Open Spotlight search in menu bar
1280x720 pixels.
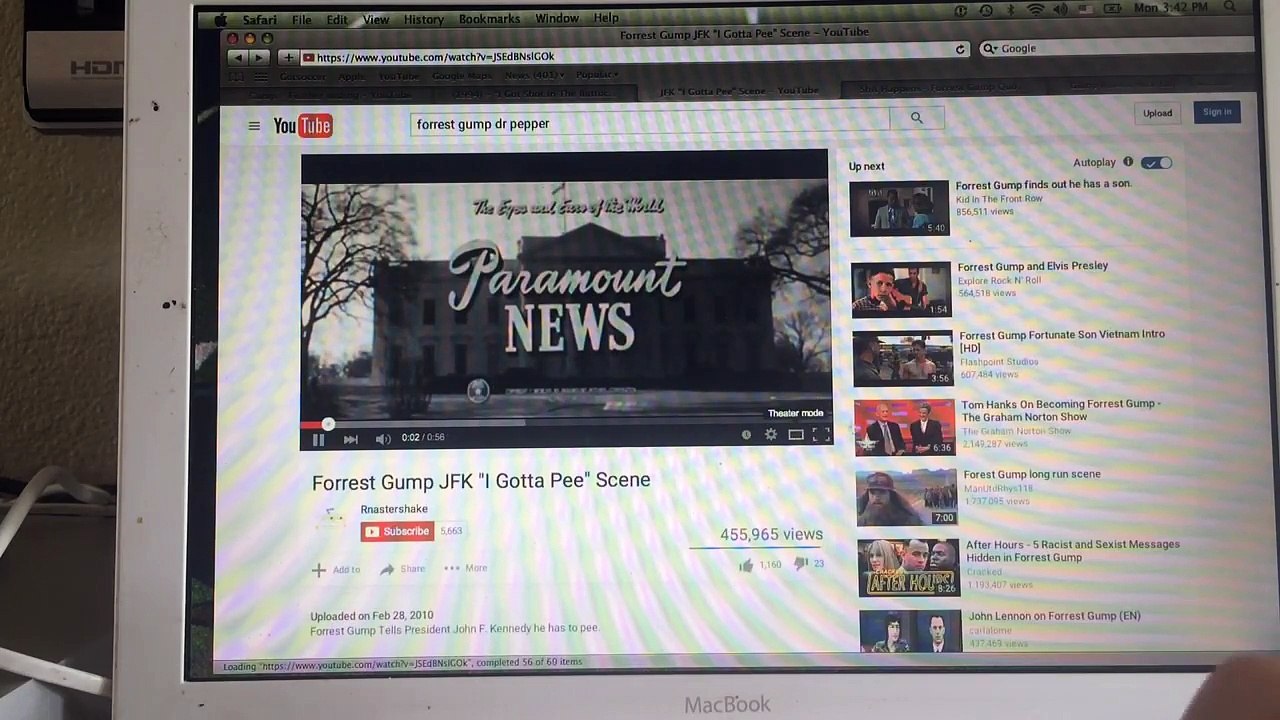[1230, 8]
